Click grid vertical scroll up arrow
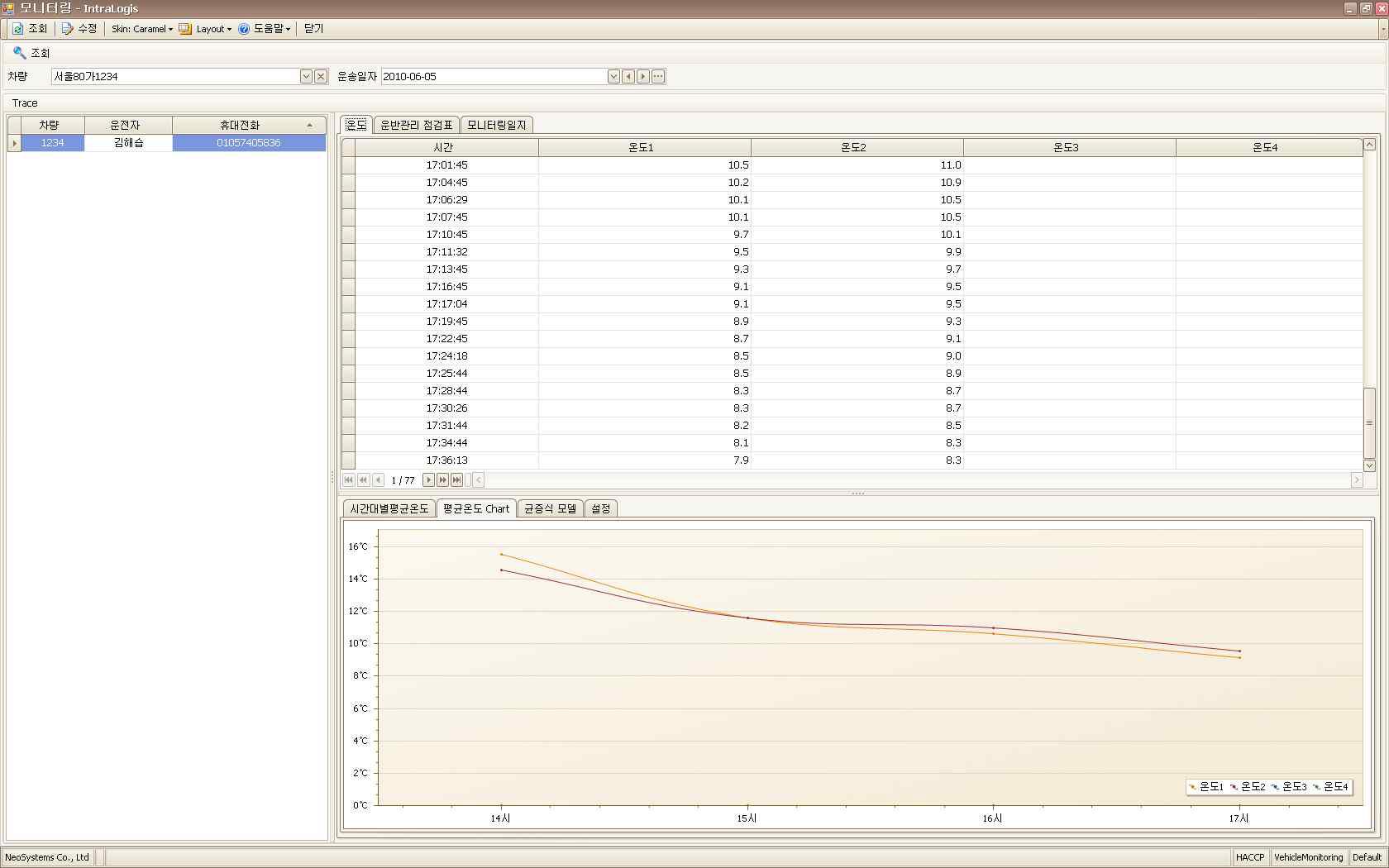 [x=1369, y=145]
